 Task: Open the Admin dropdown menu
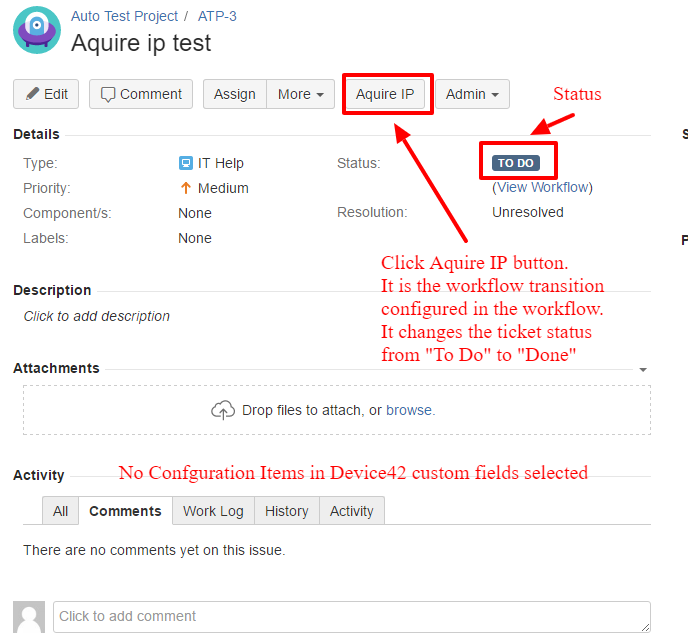click(472, 94)
